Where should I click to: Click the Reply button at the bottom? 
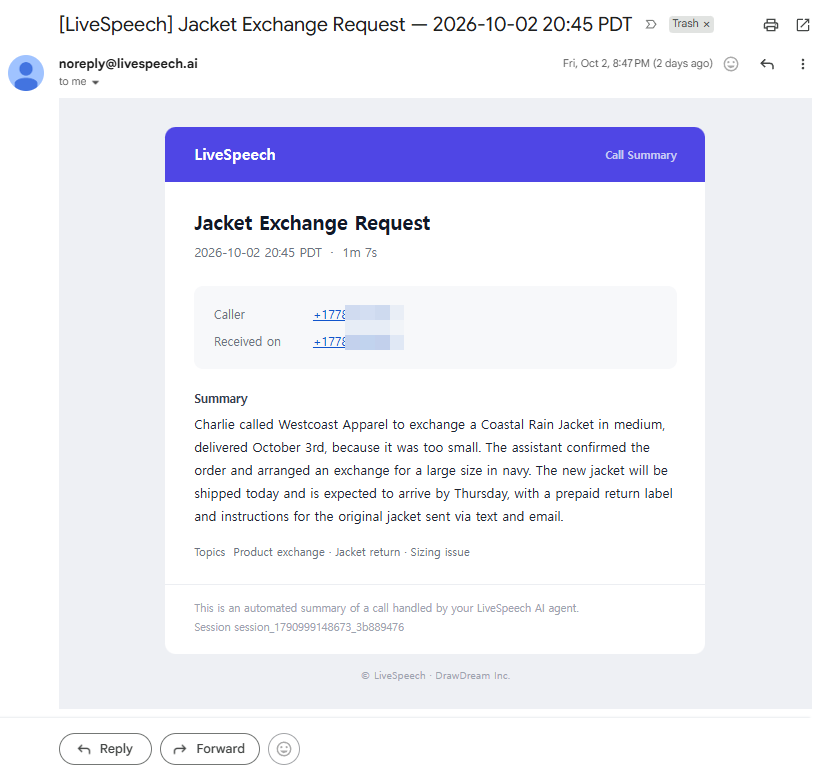coord(105,749)
